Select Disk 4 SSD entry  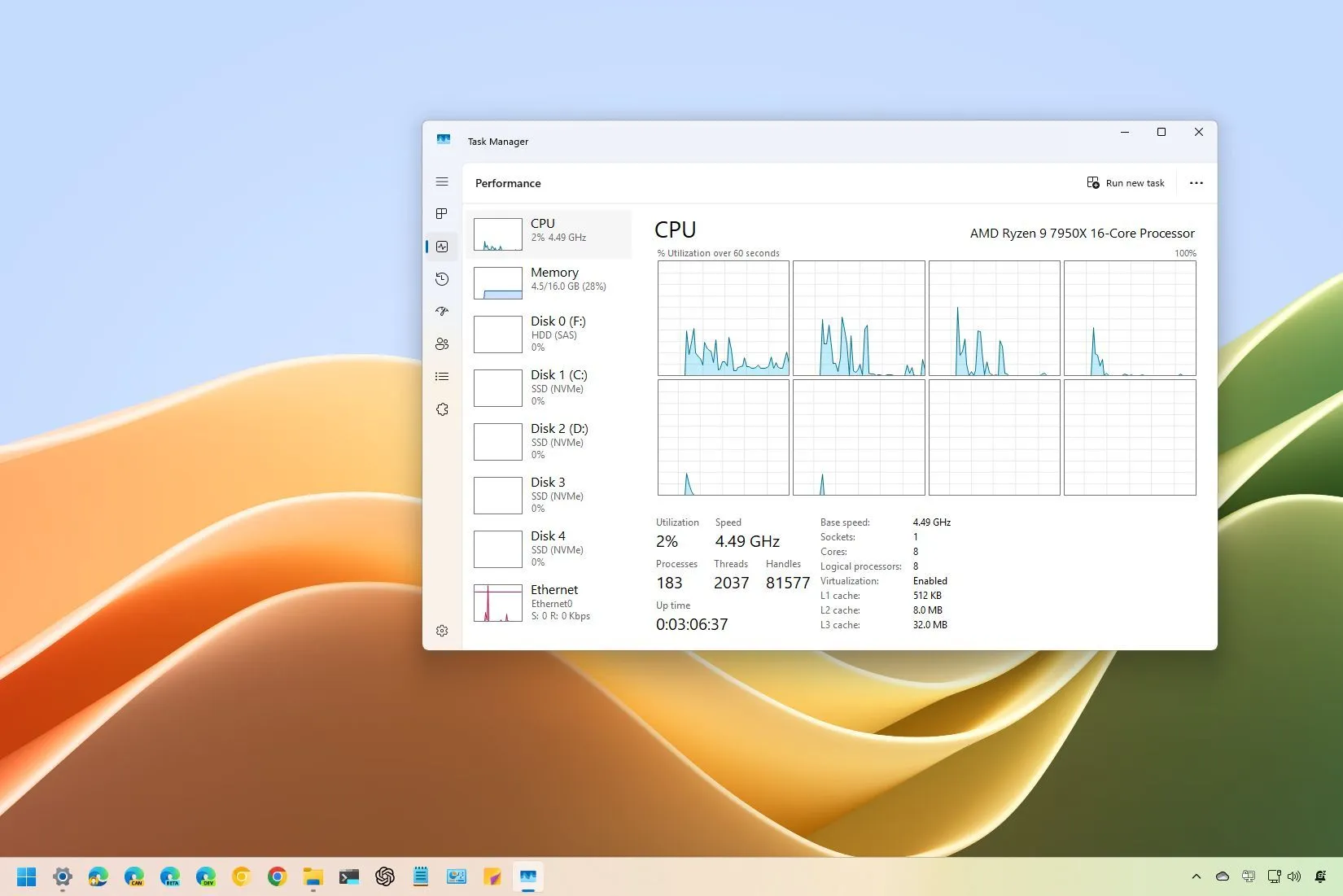tap(549, 549)
